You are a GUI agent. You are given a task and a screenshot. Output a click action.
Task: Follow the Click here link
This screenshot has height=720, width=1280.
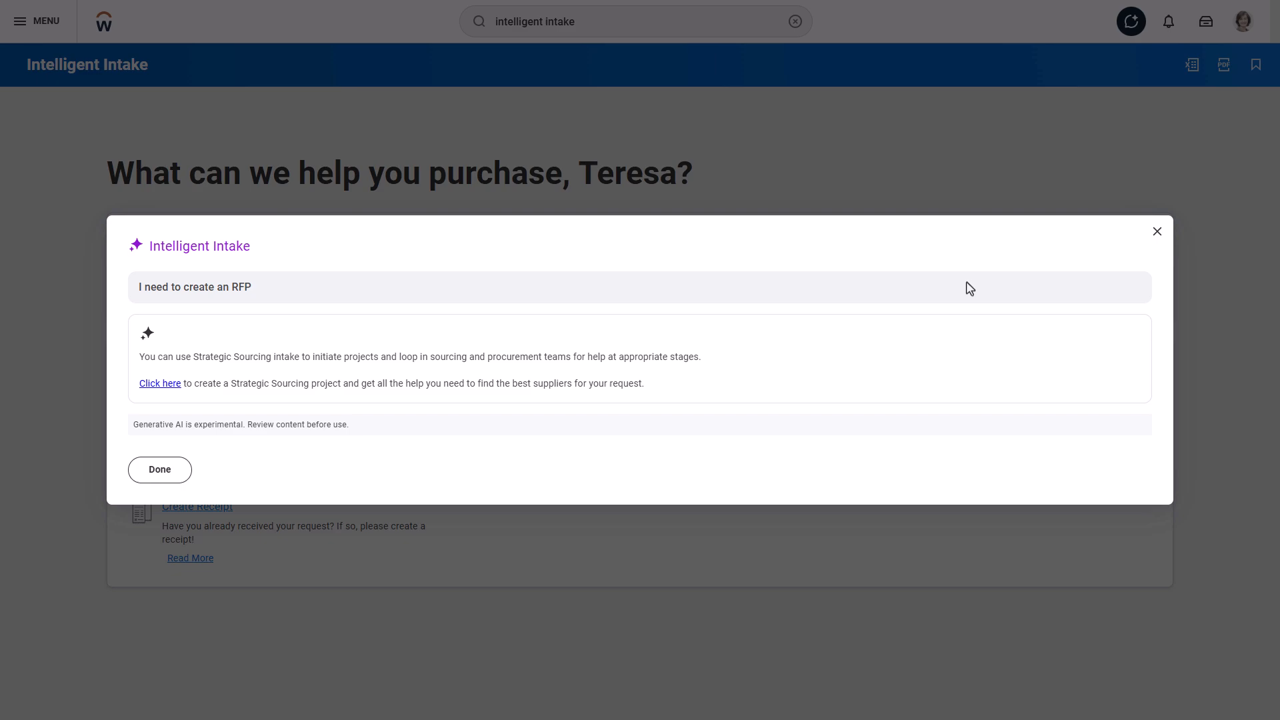tap(160, 383)
